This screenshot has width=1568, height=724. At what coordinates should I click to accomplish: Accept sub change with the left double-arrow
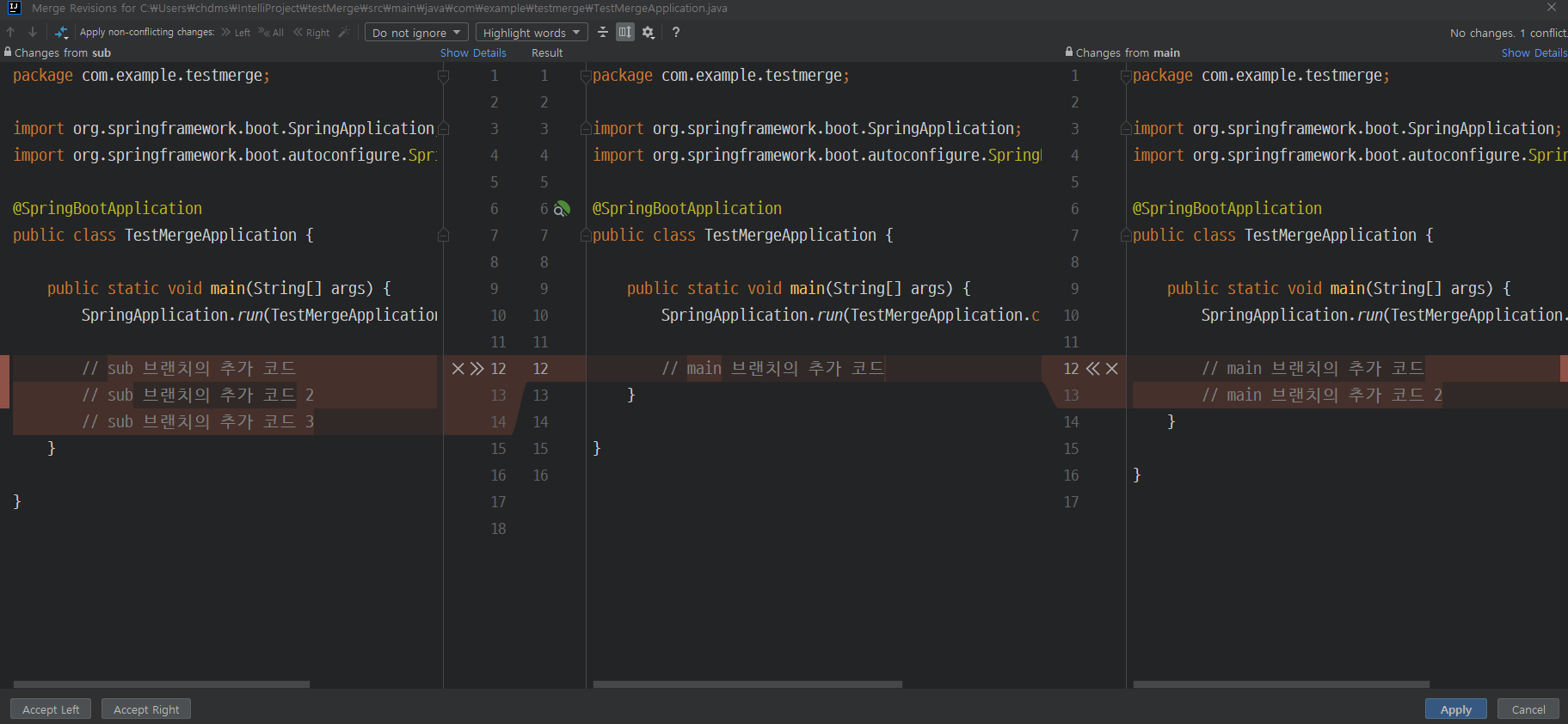point(477,369)
